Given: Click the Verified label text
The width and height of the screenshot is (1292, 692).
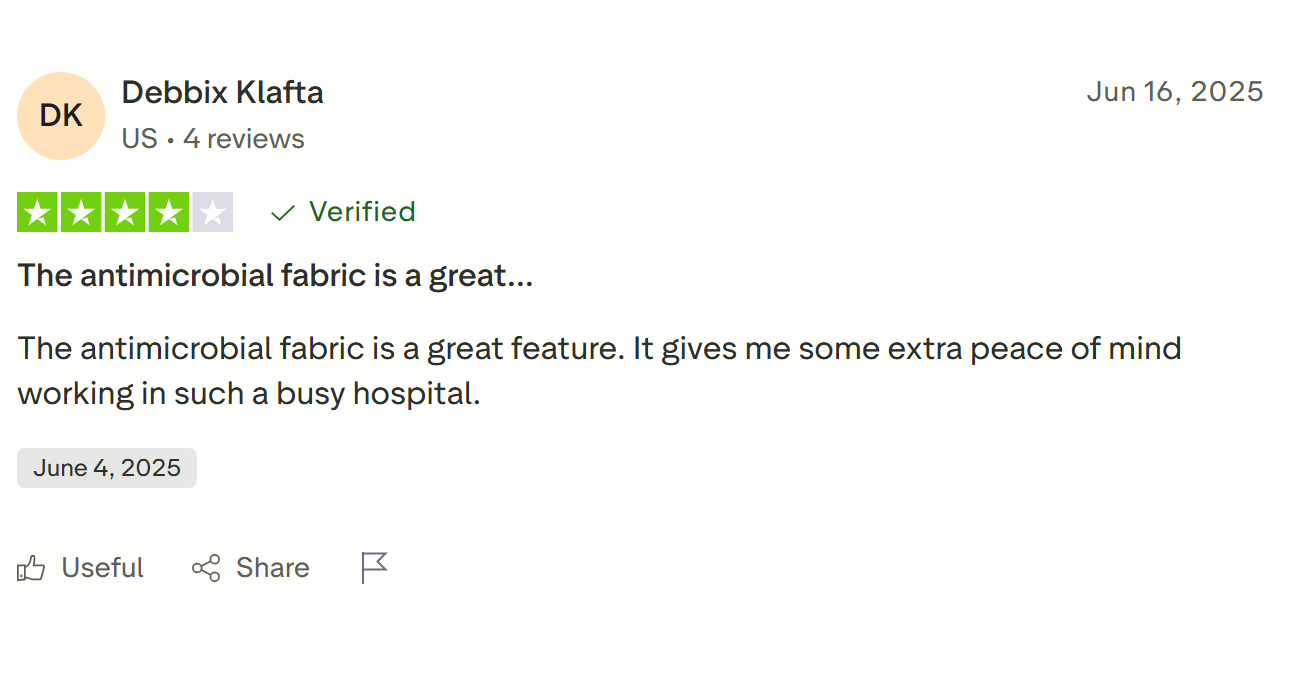Looking at the screenshot, I should point(362,212).
